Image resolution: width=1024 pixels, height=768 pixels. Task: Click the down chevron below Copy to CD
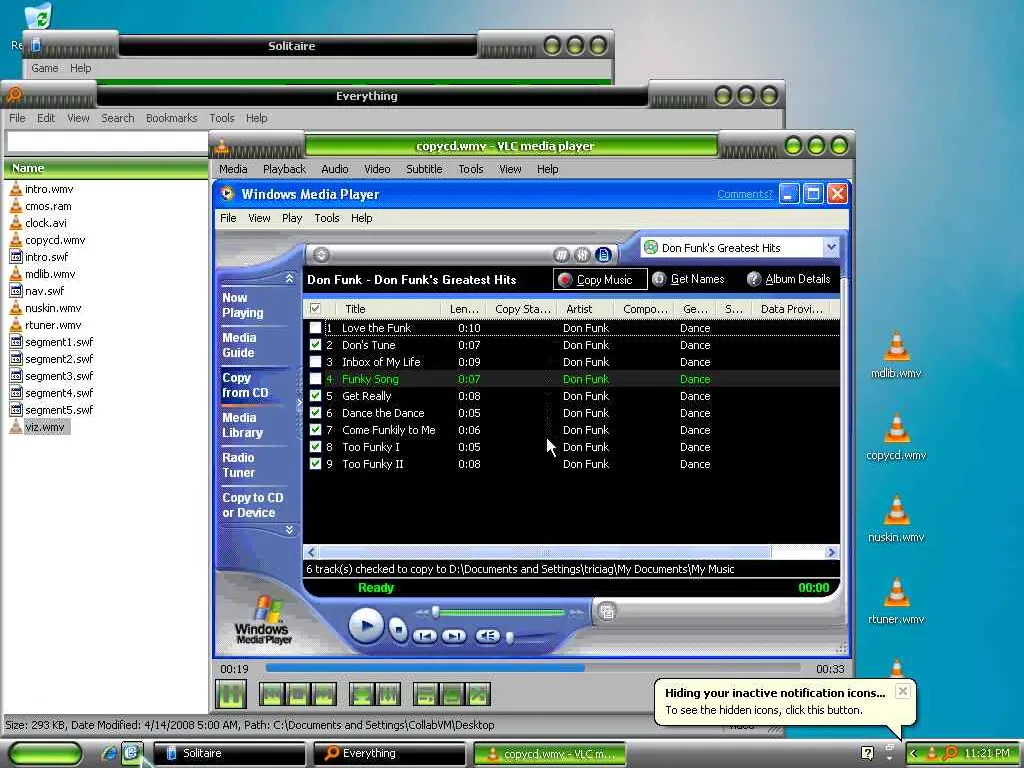[289, 530]
